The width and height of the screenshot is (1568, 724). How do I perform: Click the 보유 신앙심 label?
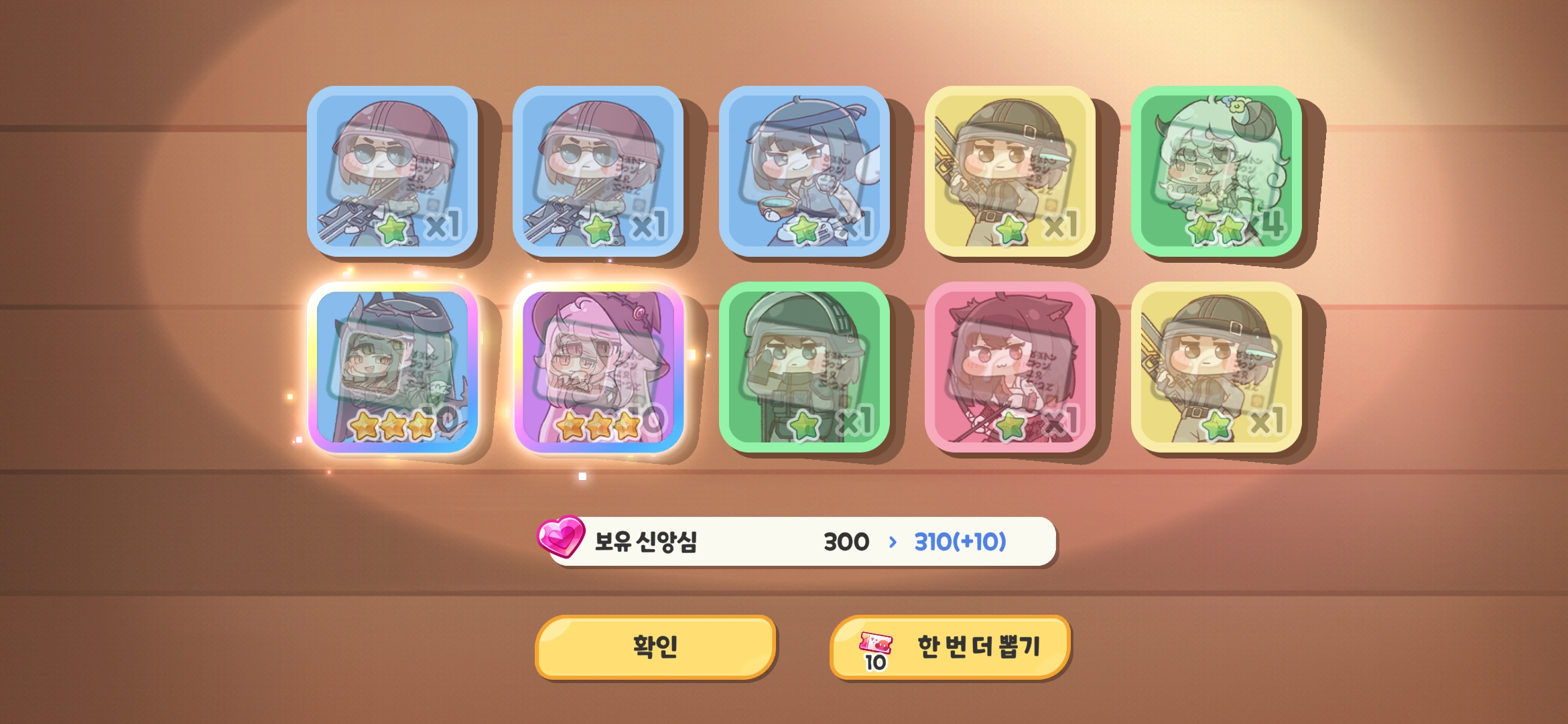pyautogui.click(x=646, y=542)
